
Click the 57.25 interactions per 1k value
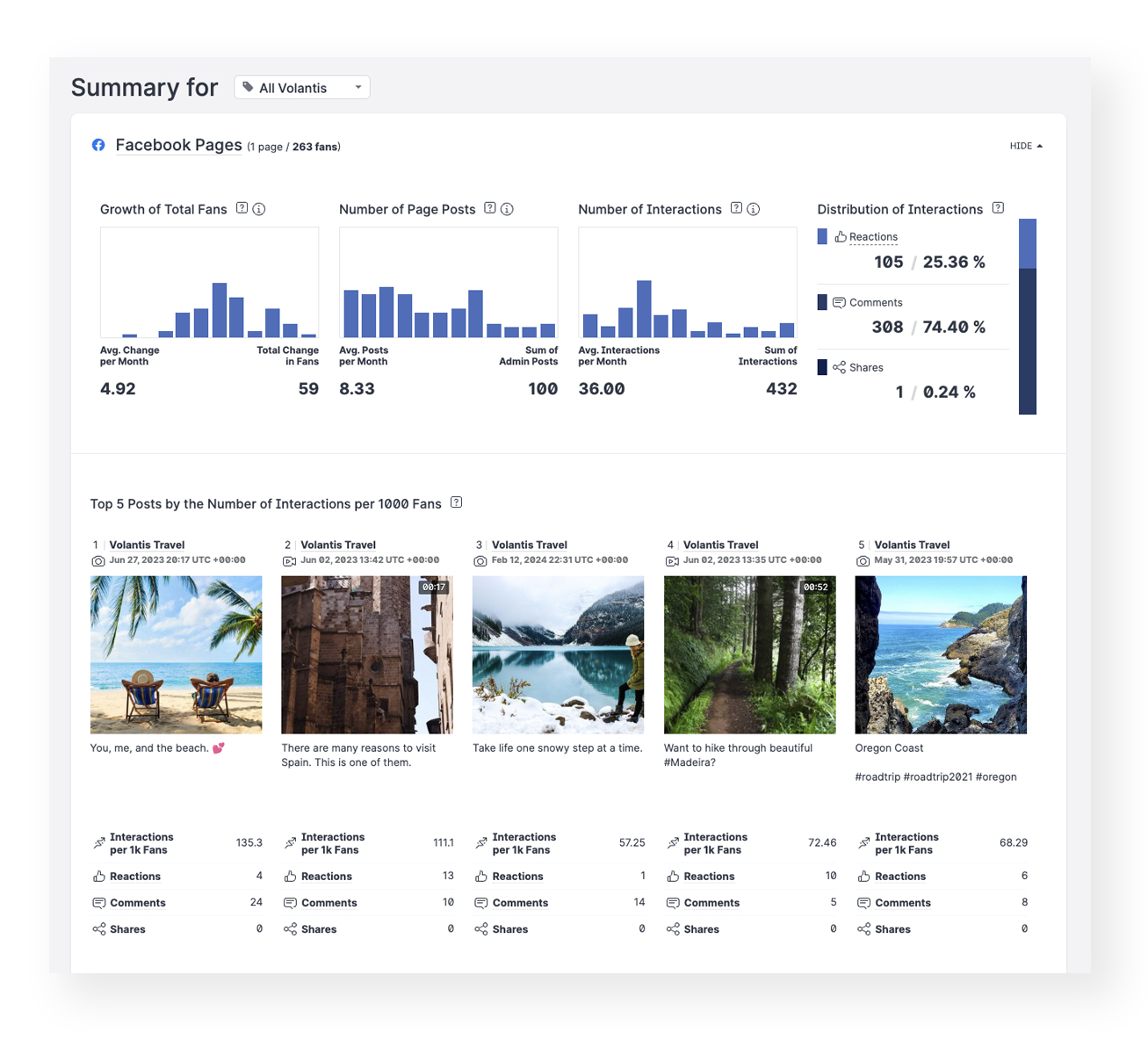[632, 842]
